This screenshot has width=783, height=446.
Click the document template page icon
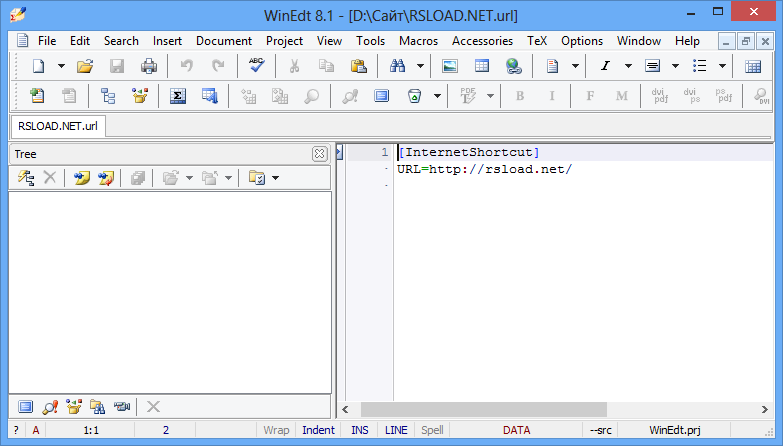(552, 66)
